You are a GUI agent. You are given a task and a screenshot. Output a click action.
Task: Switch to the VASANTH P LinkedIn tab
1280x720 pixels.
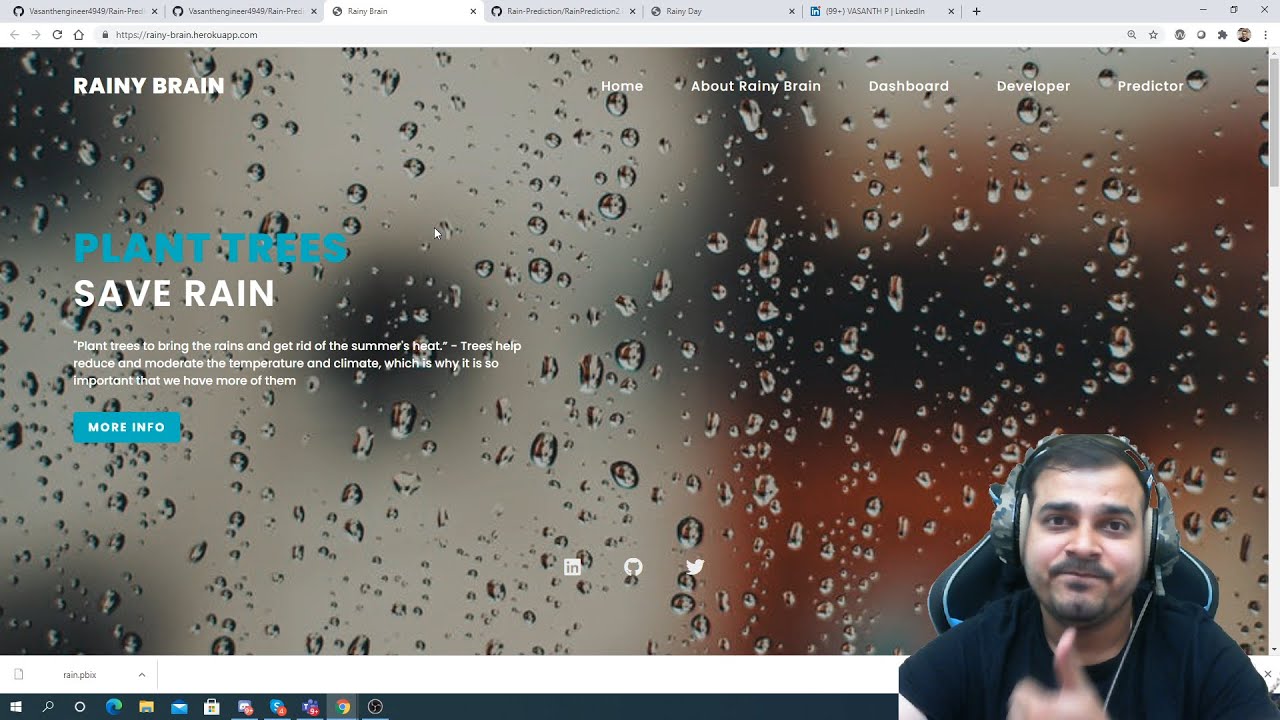click(x=880, y=11)
